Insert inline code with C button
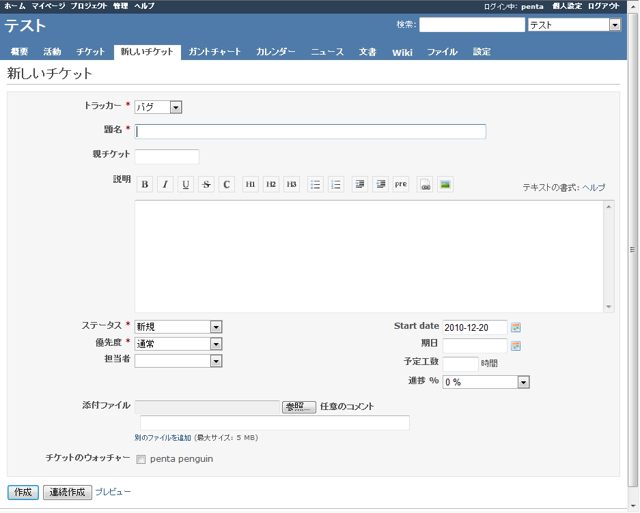 click(x=227, y=184)
